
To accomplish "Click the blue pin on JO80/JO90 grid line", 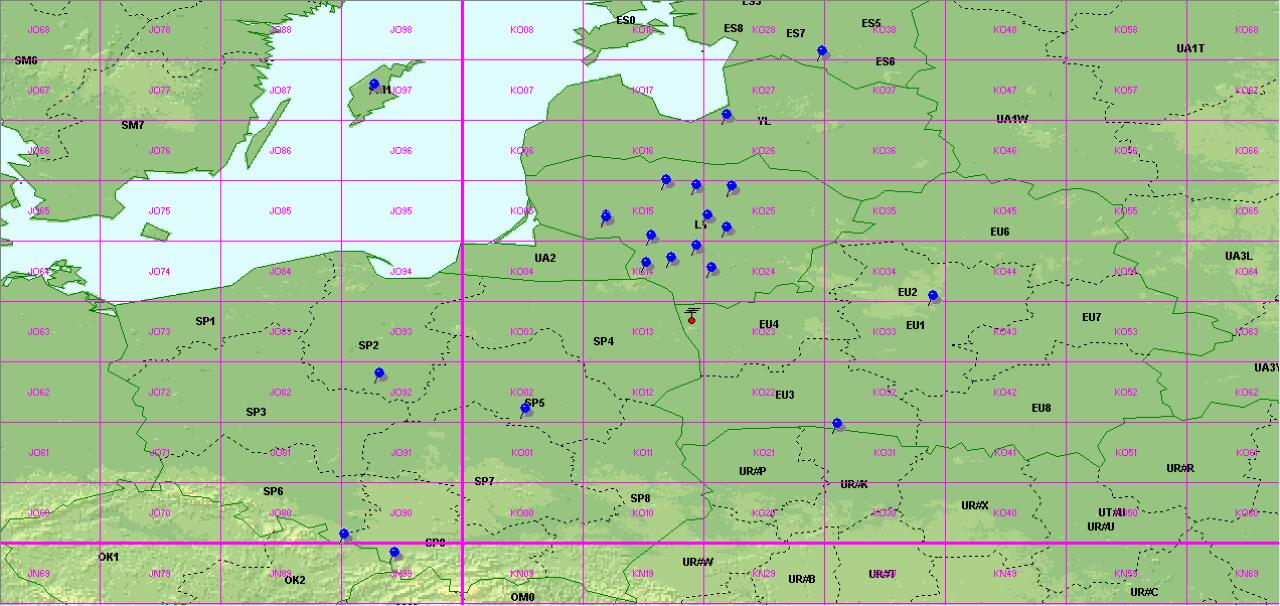I will point(344,535).
